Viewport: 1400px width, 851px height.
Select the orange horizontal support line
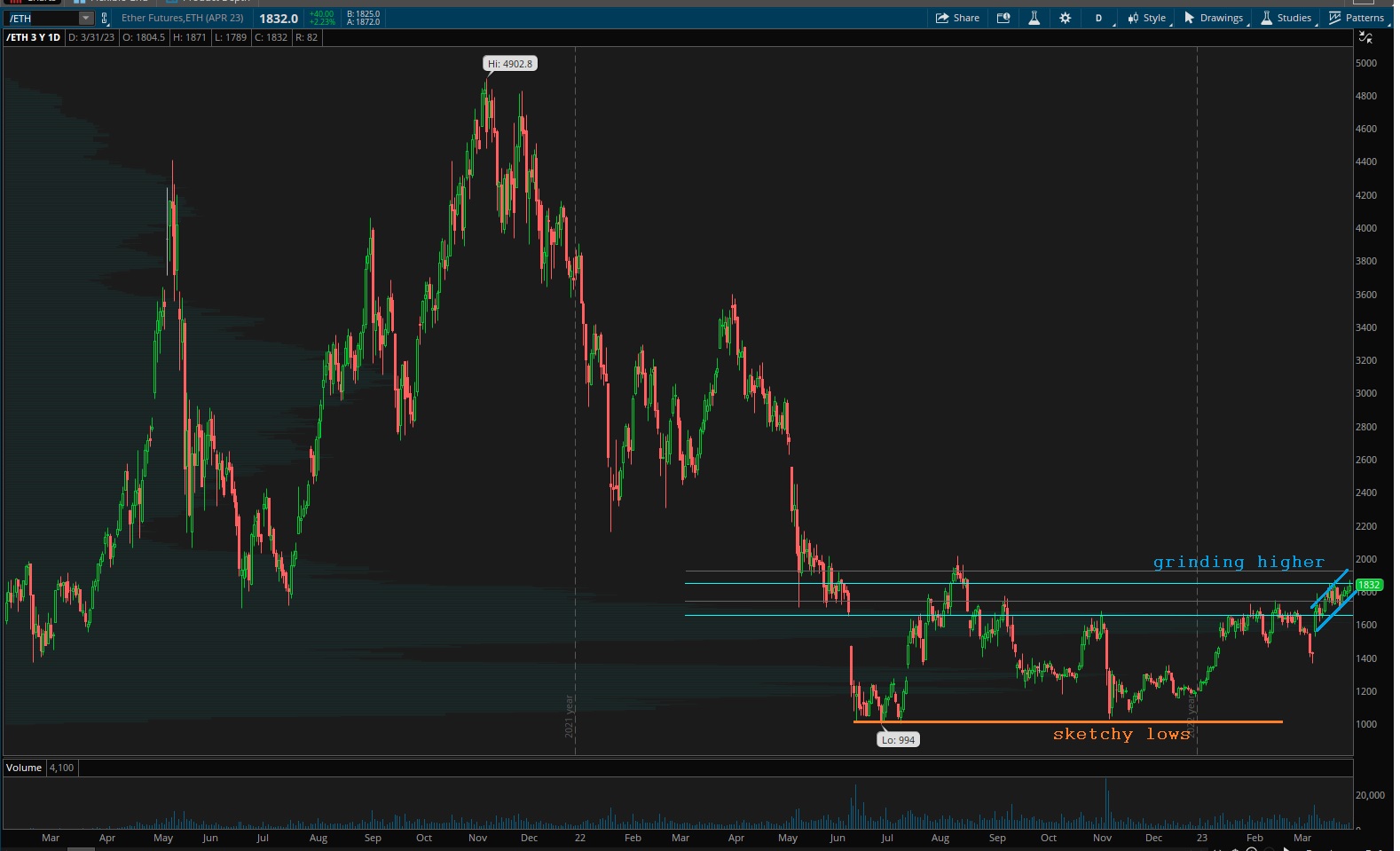(x=1067, y=721)
